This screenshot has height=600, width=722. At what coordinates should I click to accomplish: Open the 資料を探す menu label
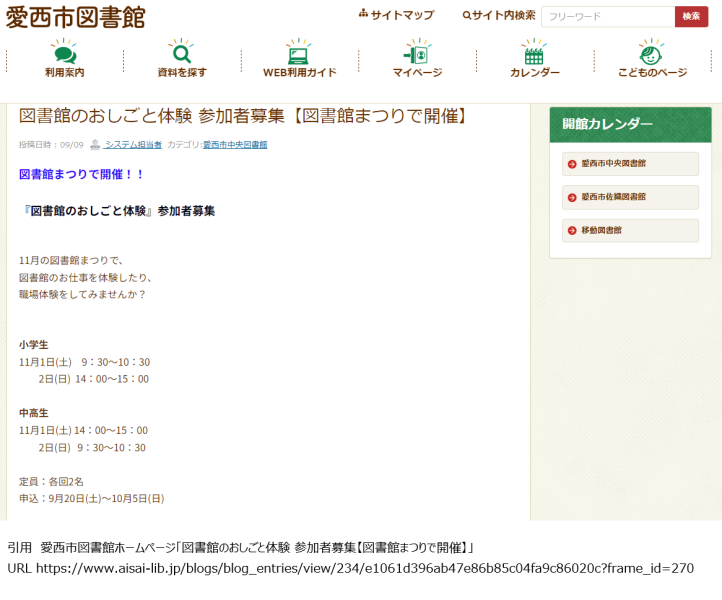coord(182,73)
